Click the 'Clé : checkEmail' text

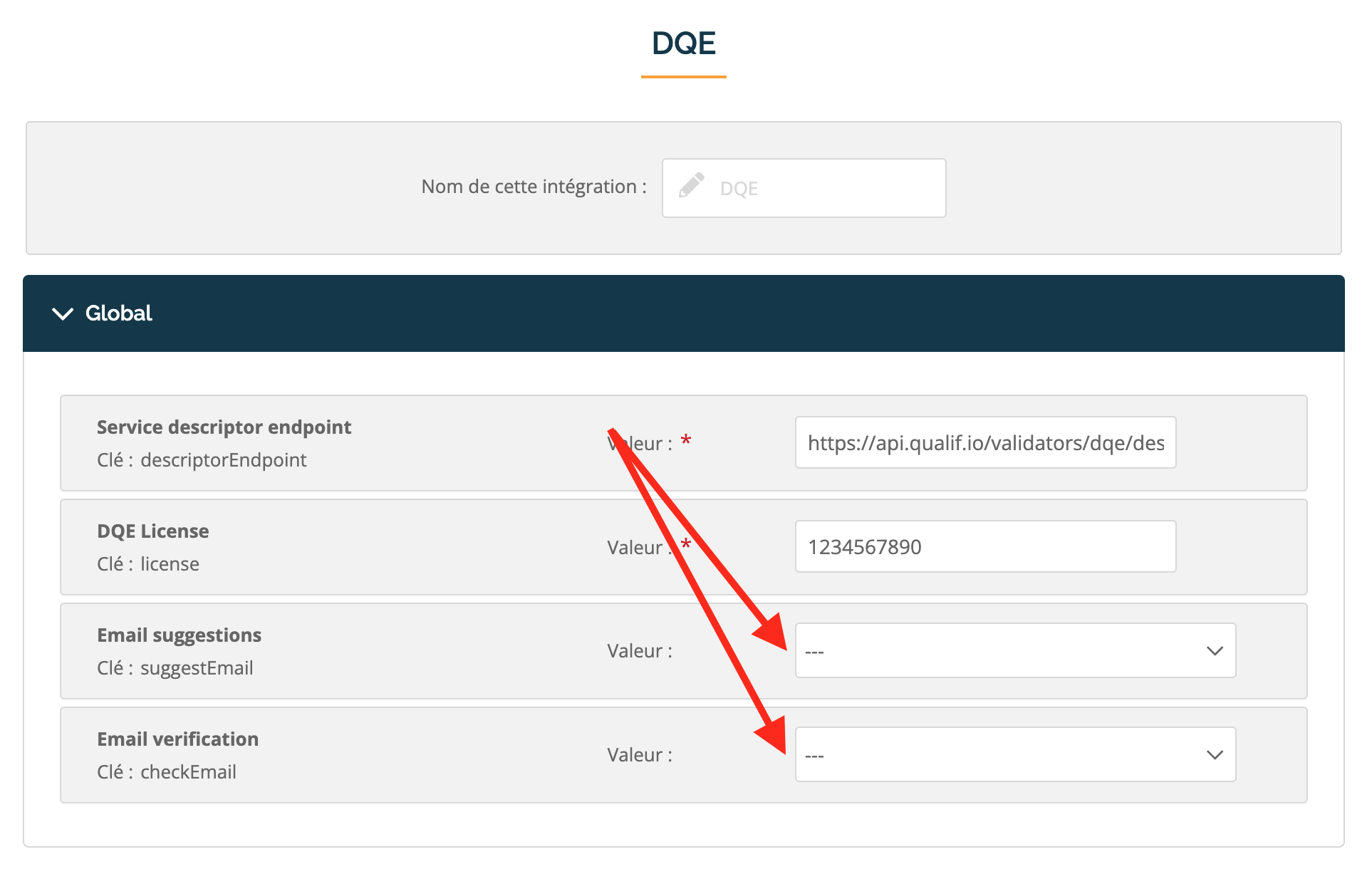point(167,772)
